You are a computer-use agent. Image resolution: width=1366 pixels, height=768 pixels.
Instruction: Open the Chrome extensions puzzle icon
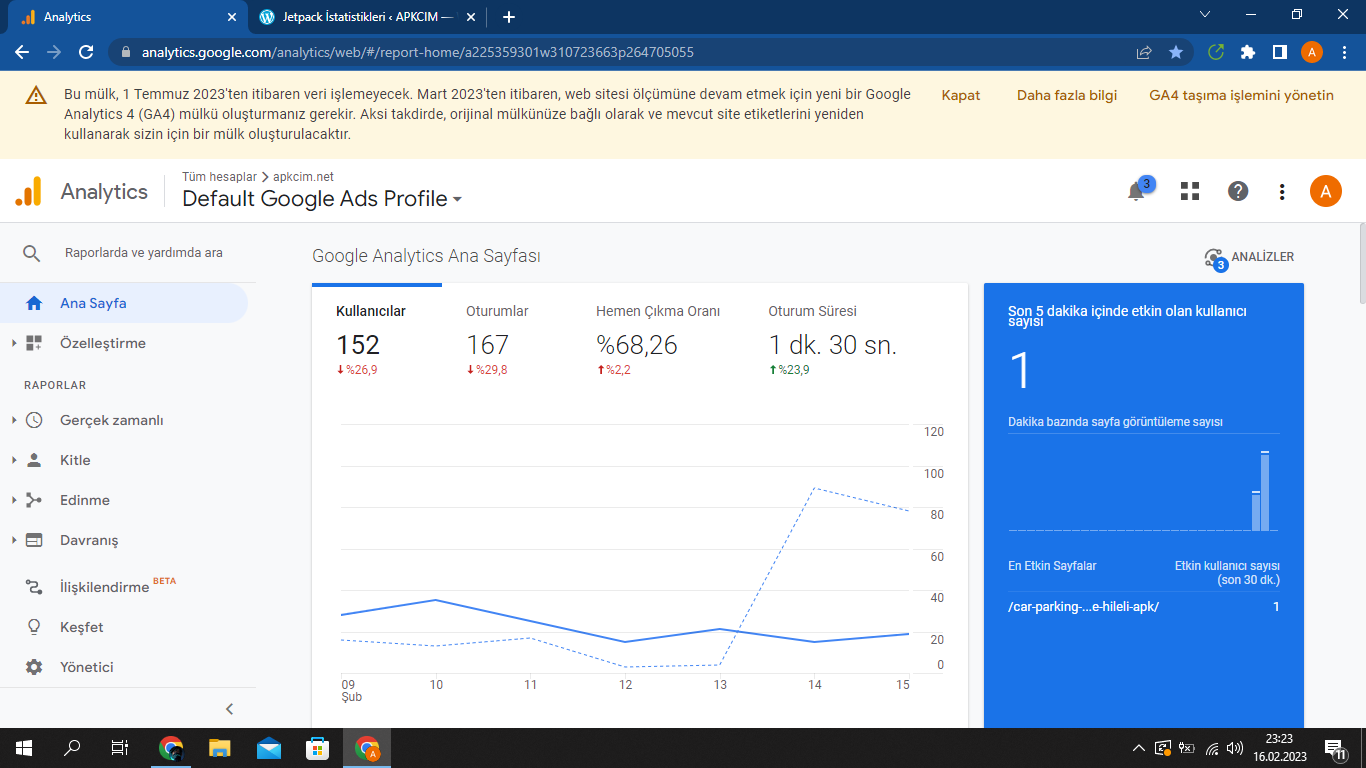[1248, 52]
